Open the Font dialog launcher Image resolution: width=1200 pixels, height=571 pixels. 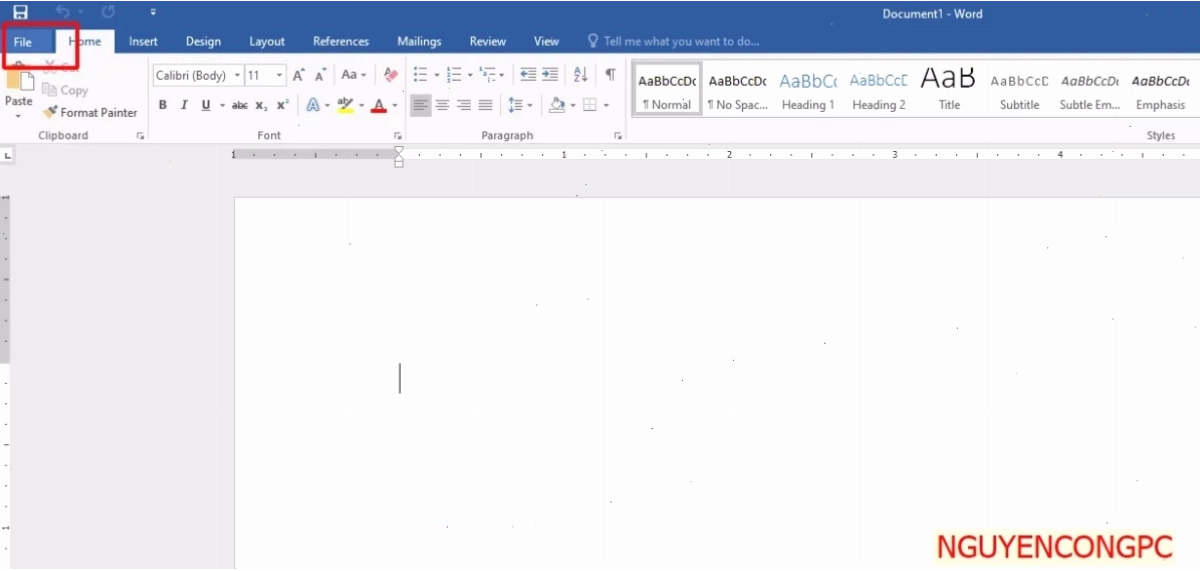click(x=397, y=136)
